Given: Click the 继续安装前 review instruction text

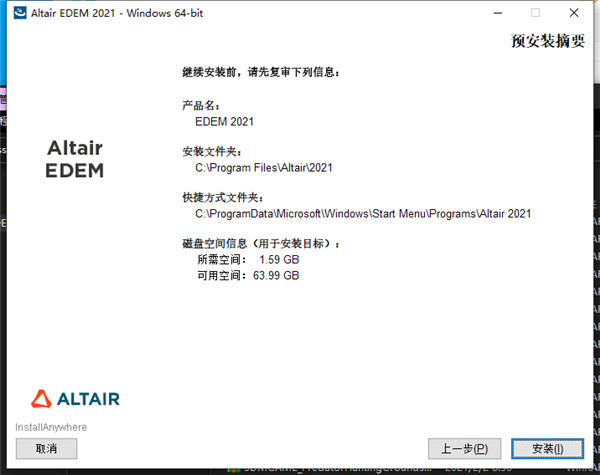Looking at the screenshot, I should point(261,72).
